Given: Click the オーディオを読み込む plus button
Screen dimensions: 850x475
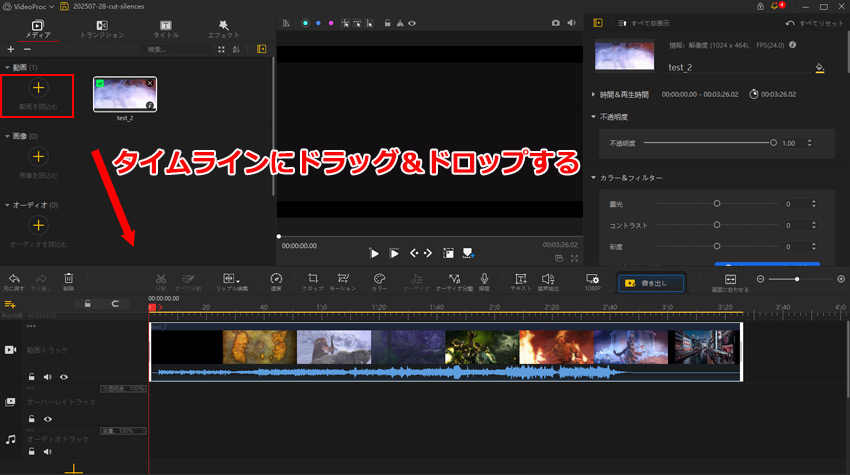Looking at the screenshot, I should pos(38,226).
